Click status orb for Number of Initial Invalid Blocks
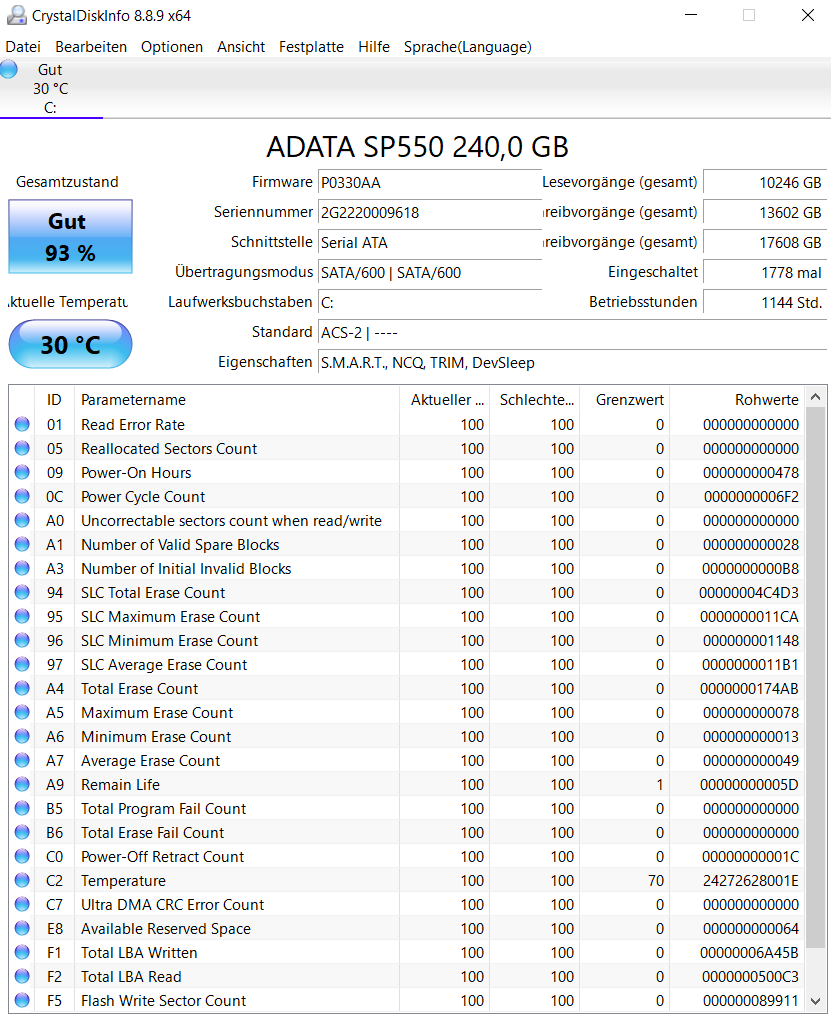 coord(22,568)
